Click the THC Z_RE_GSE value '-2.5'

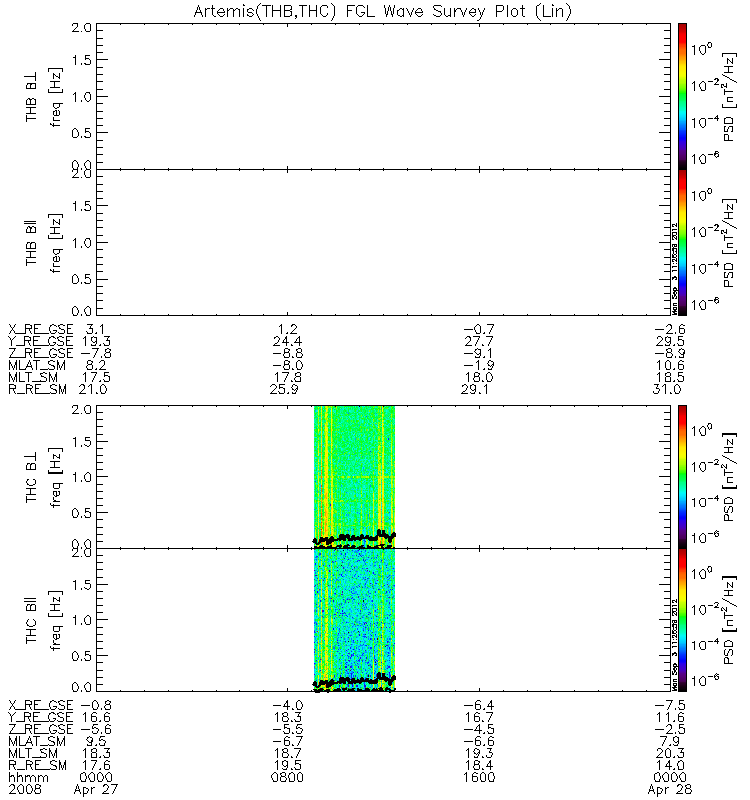pyautogui.click(x=670, y=729)
